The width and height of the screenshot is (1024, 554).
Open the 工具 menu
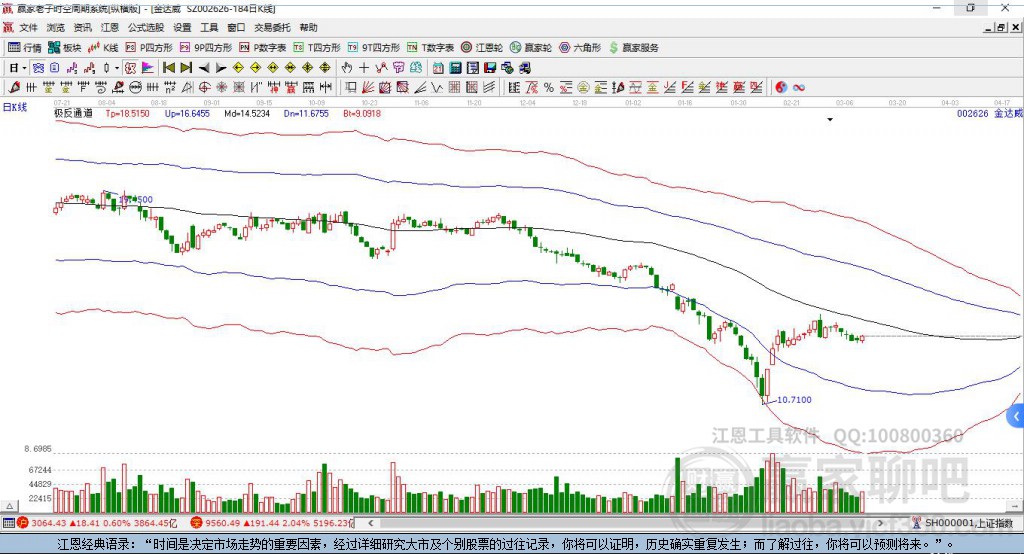click(209, 27)
